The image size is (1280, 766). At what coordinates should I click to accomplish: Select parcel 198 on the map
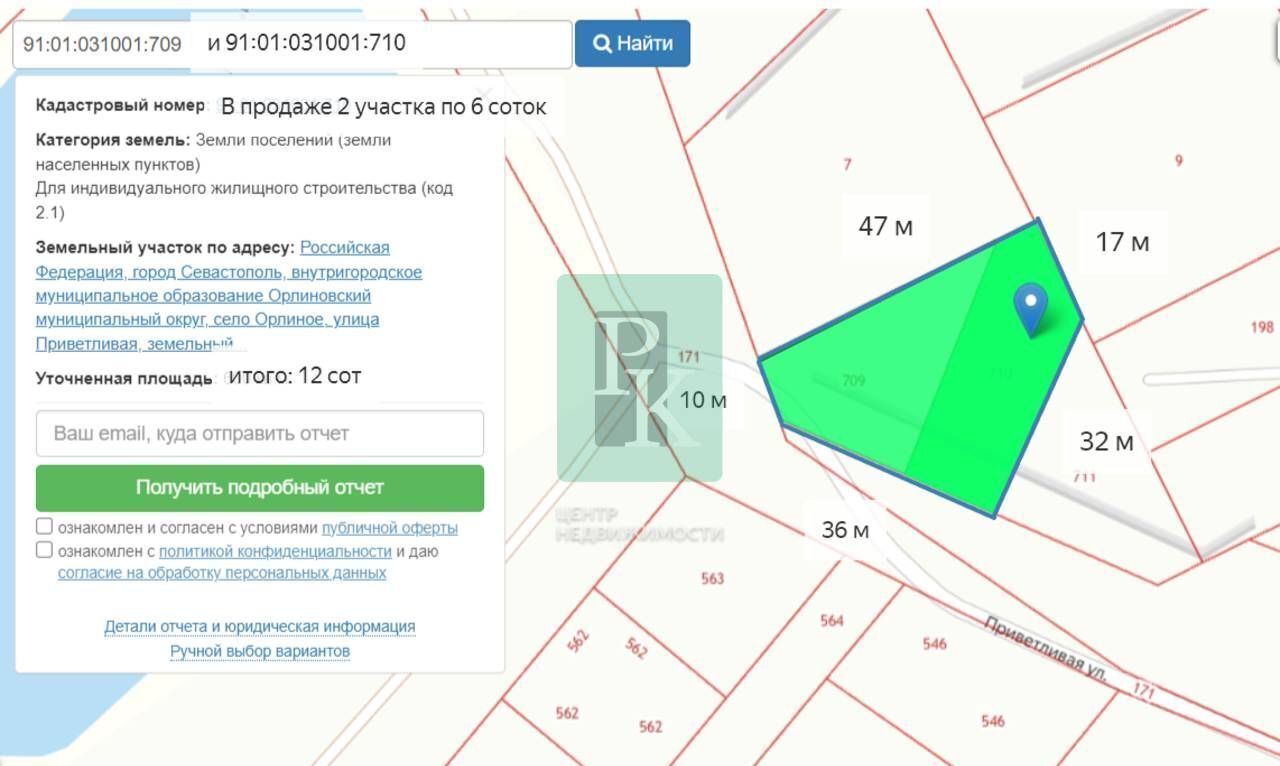click(x=1262, y=327)
